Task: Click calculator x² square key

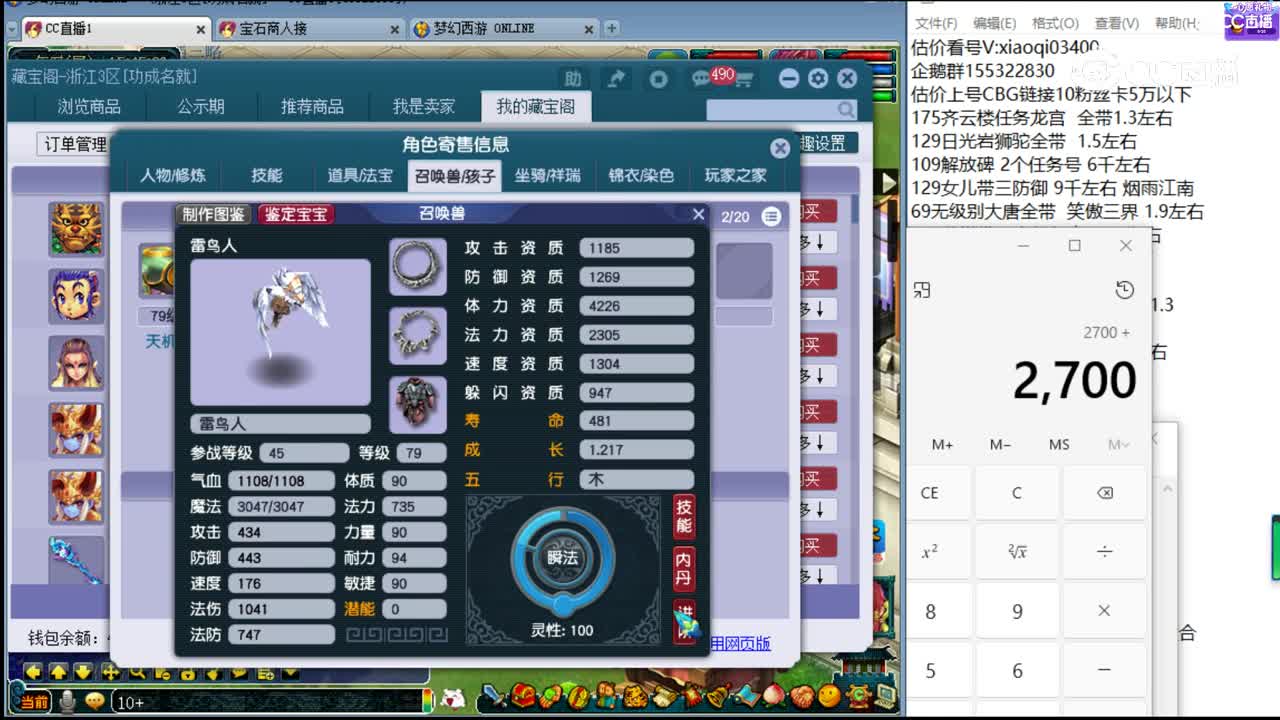Action: coord(930,552)
